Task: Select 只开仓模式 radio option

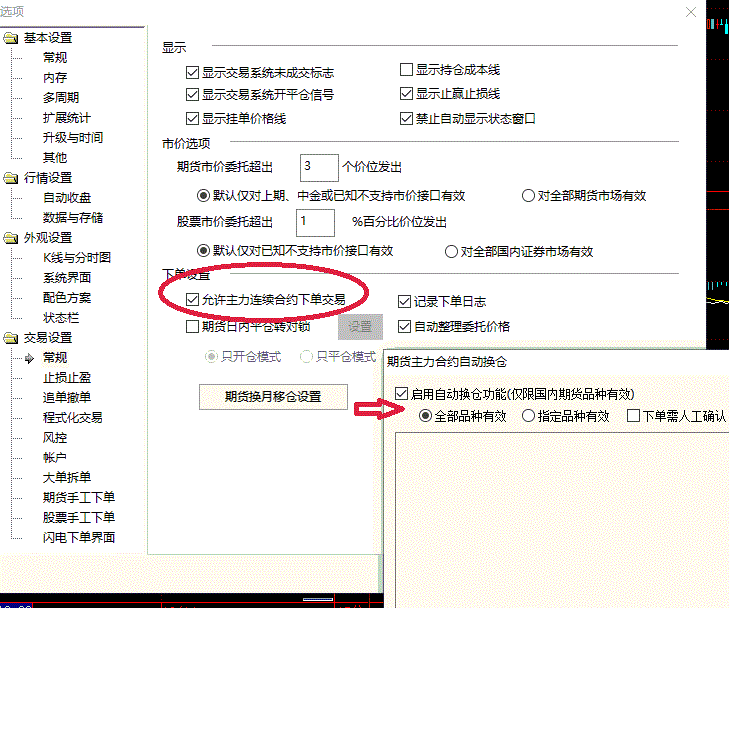Action: click(x=211, y=357)
